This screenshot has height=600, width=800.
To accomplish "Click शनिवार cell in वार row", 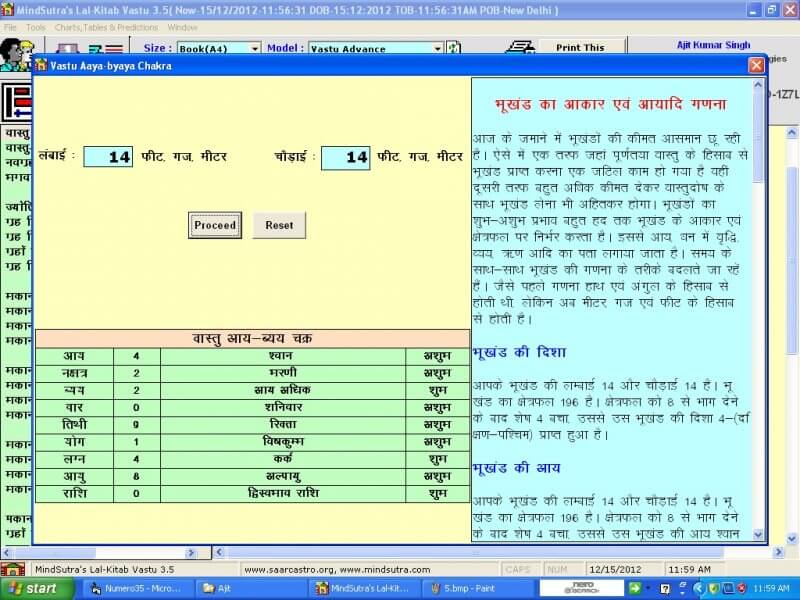I will click(x=283, y=407).
